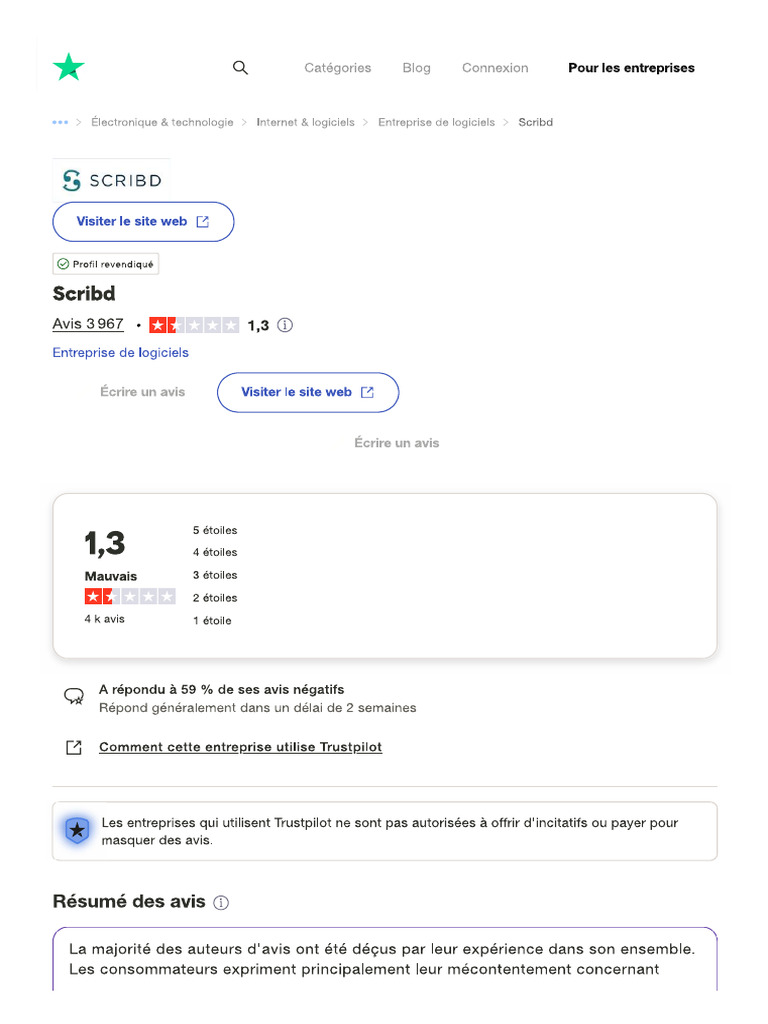
Task: Open search with the magnifier icon
Action: [240, 68]
